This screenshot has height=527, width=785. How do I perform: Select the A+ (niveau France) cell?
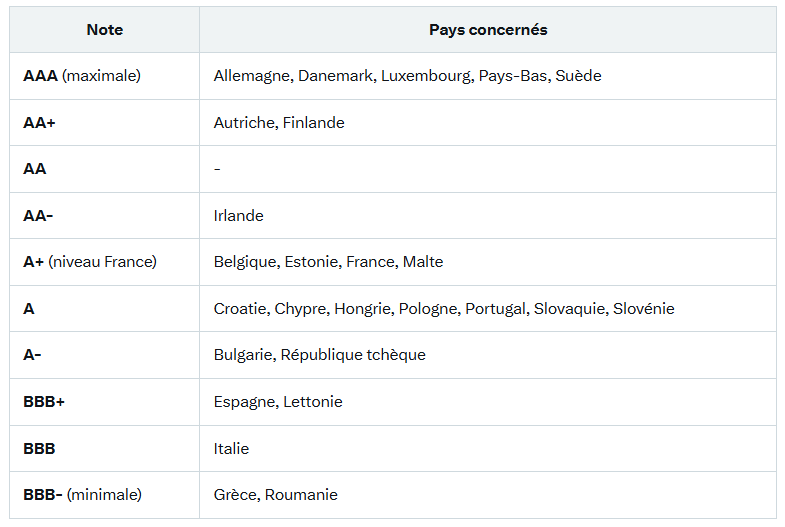[x=105, y=262]
